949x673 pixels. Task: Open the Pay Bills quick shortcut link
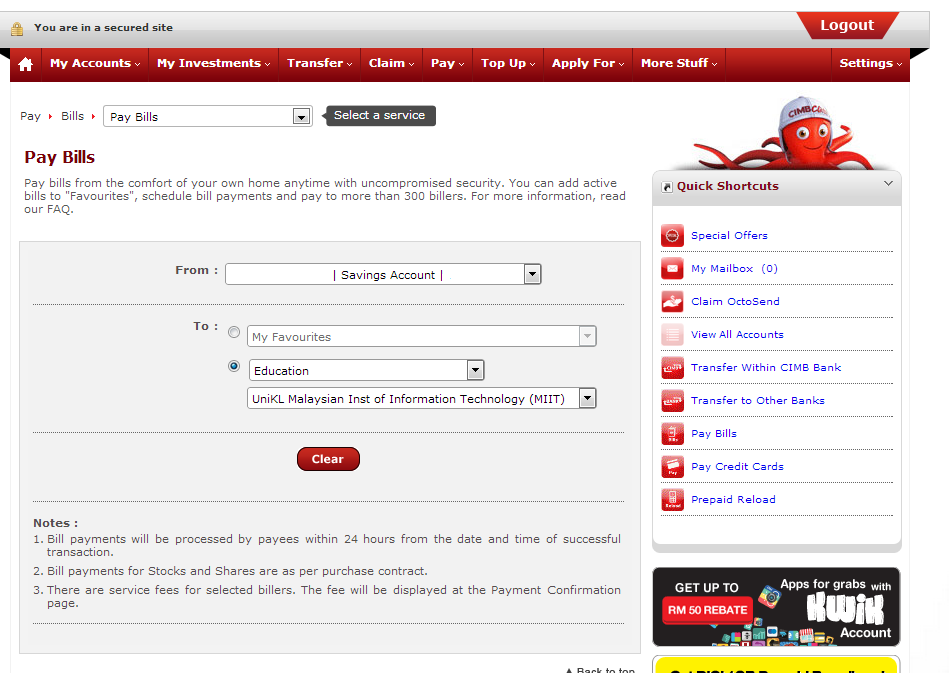pos(714,433)
